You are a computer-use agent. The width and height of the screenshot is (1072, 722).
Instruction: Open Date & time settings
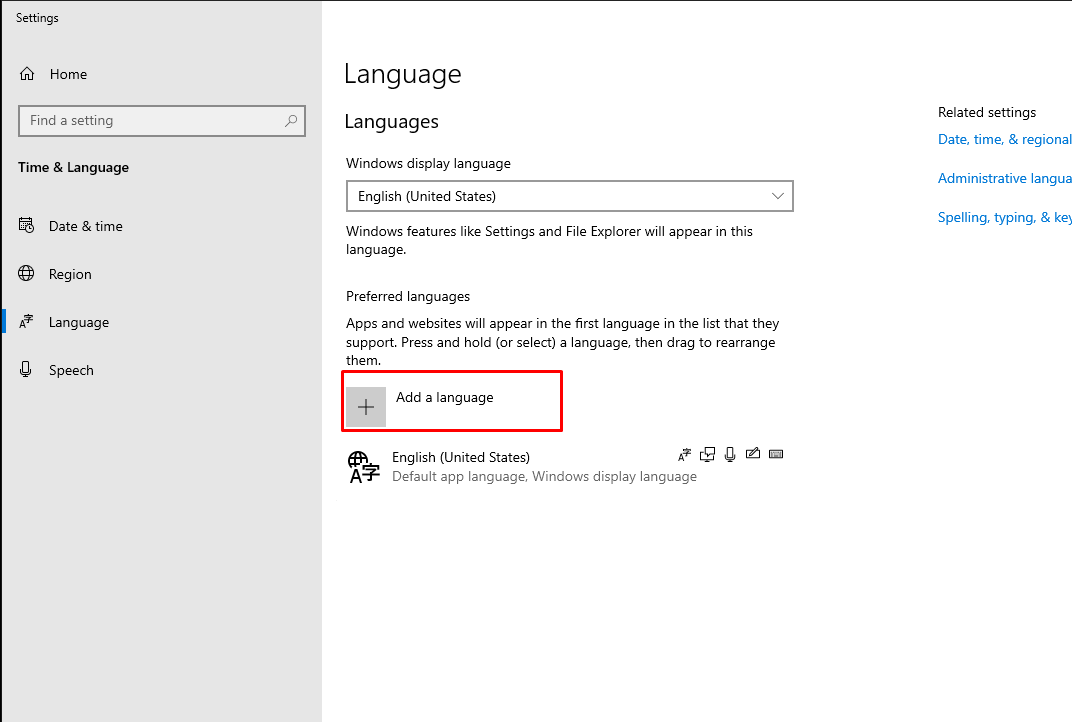pos(85,226)
